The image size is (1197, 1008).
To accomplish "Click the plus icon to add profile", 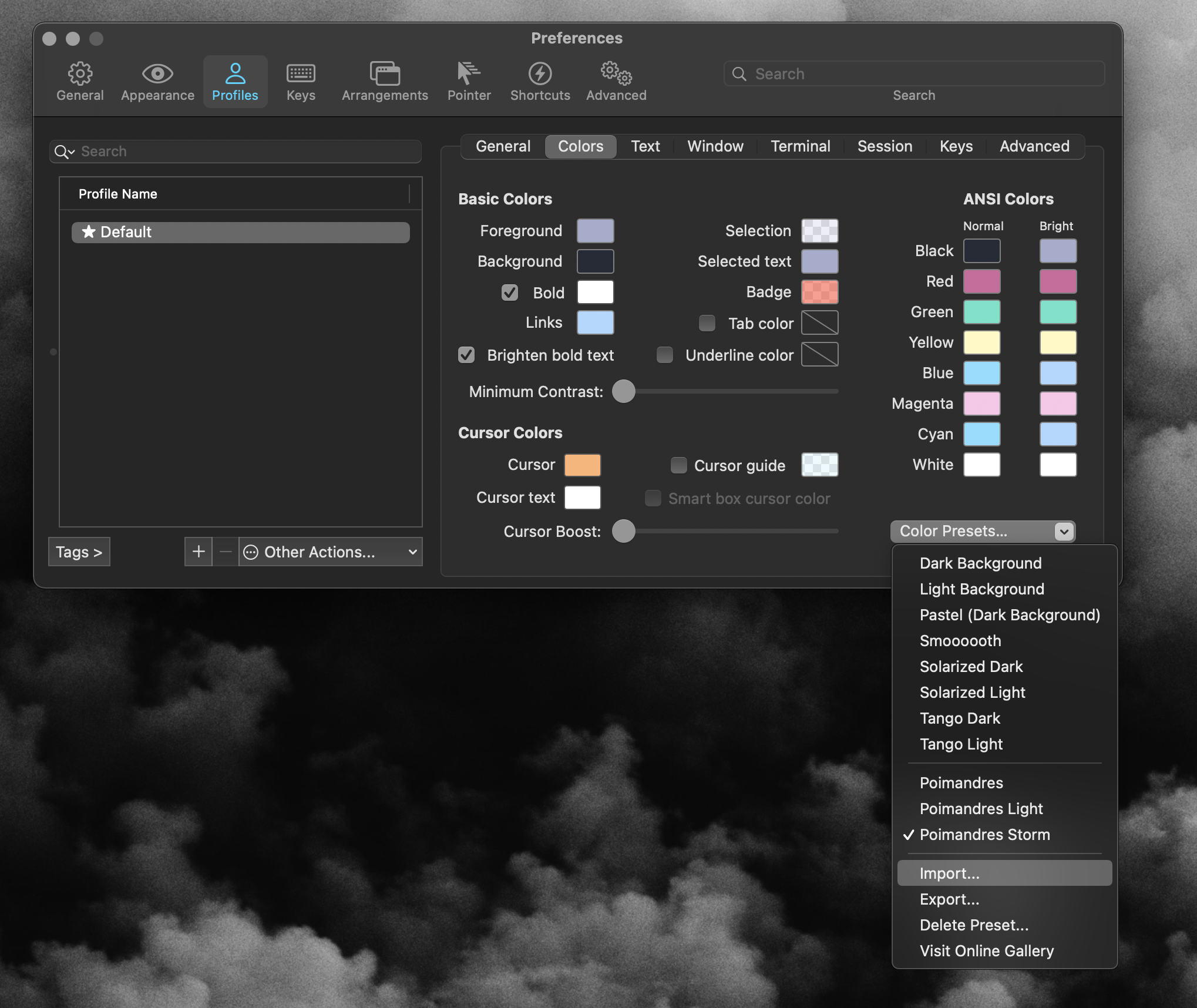I will point(199,552).
